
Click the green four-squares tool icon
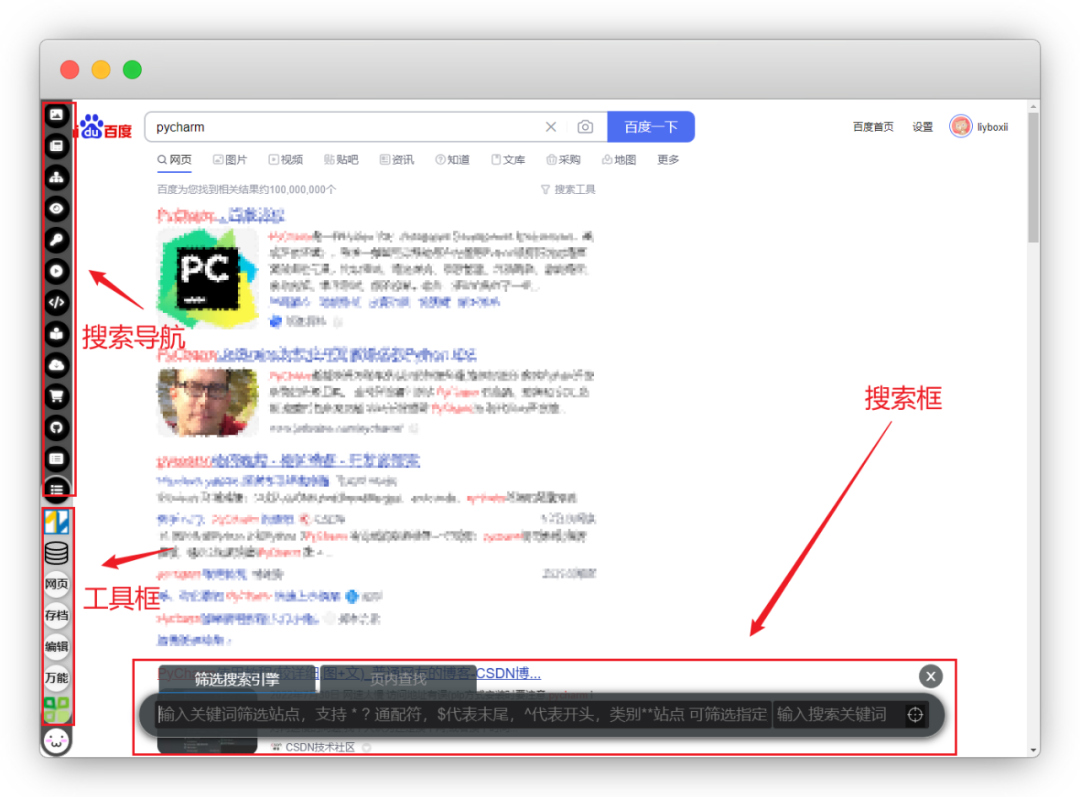[x=56, y=709]
